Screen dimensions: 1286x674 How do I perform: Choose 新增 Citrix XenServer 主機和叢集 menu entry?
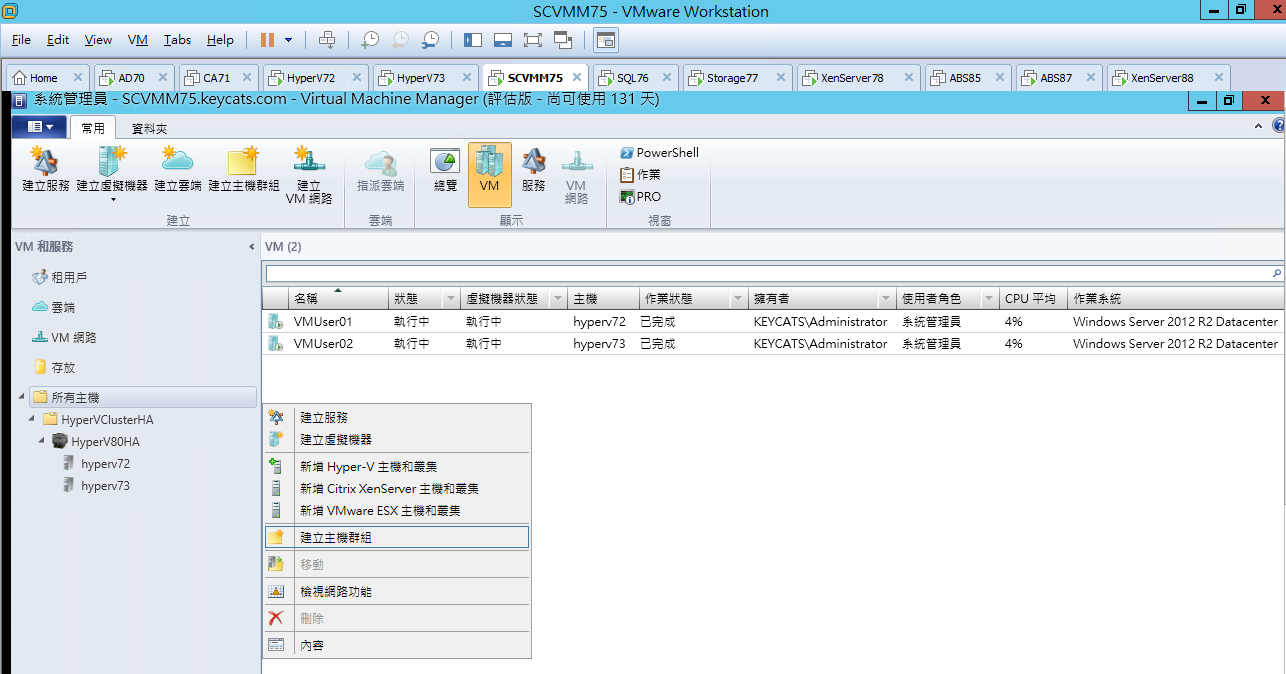[x=397, y=488]
